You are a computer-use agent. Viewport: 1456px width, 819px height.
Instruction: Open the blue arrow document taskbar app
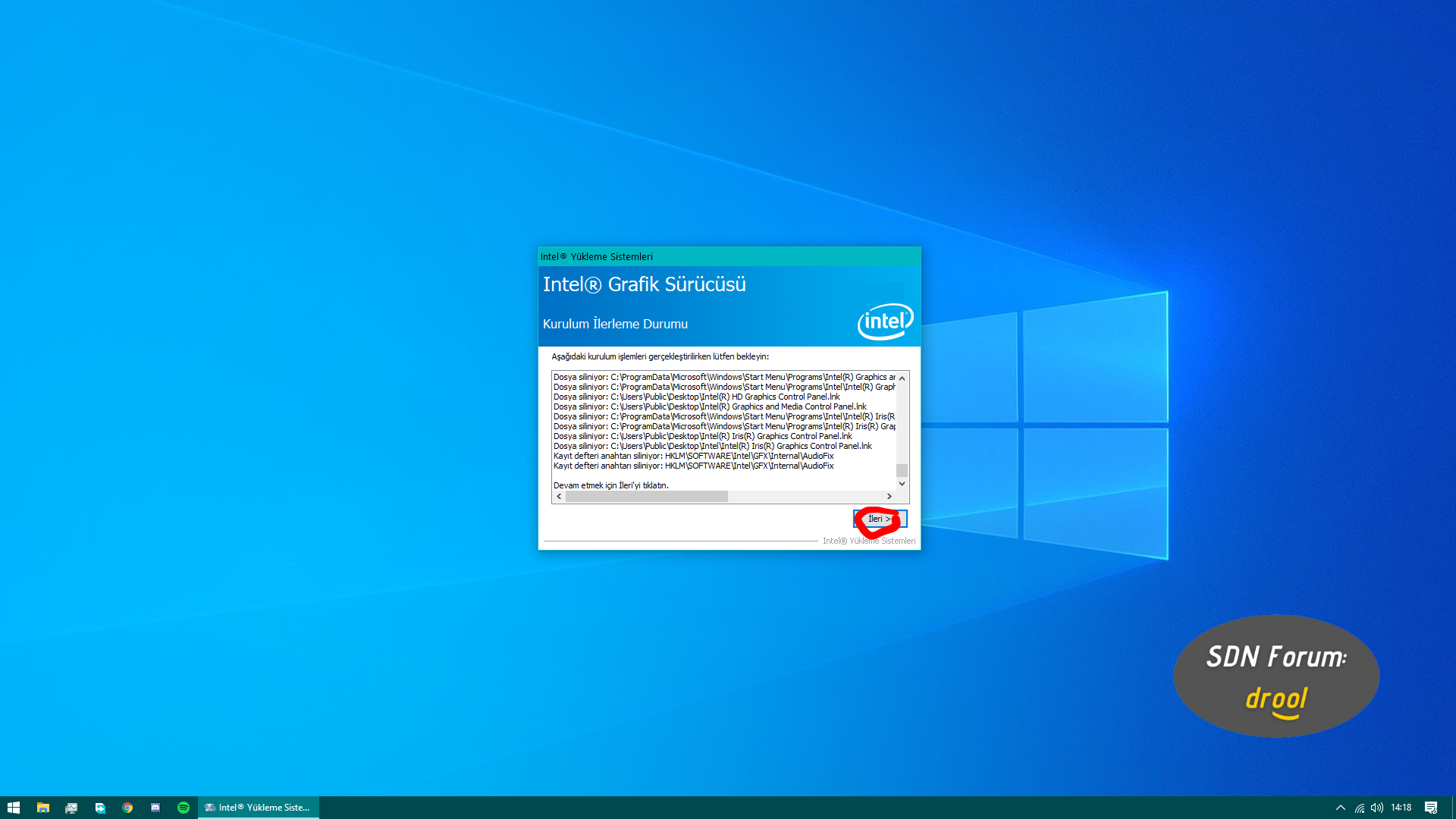click(99, 808)
